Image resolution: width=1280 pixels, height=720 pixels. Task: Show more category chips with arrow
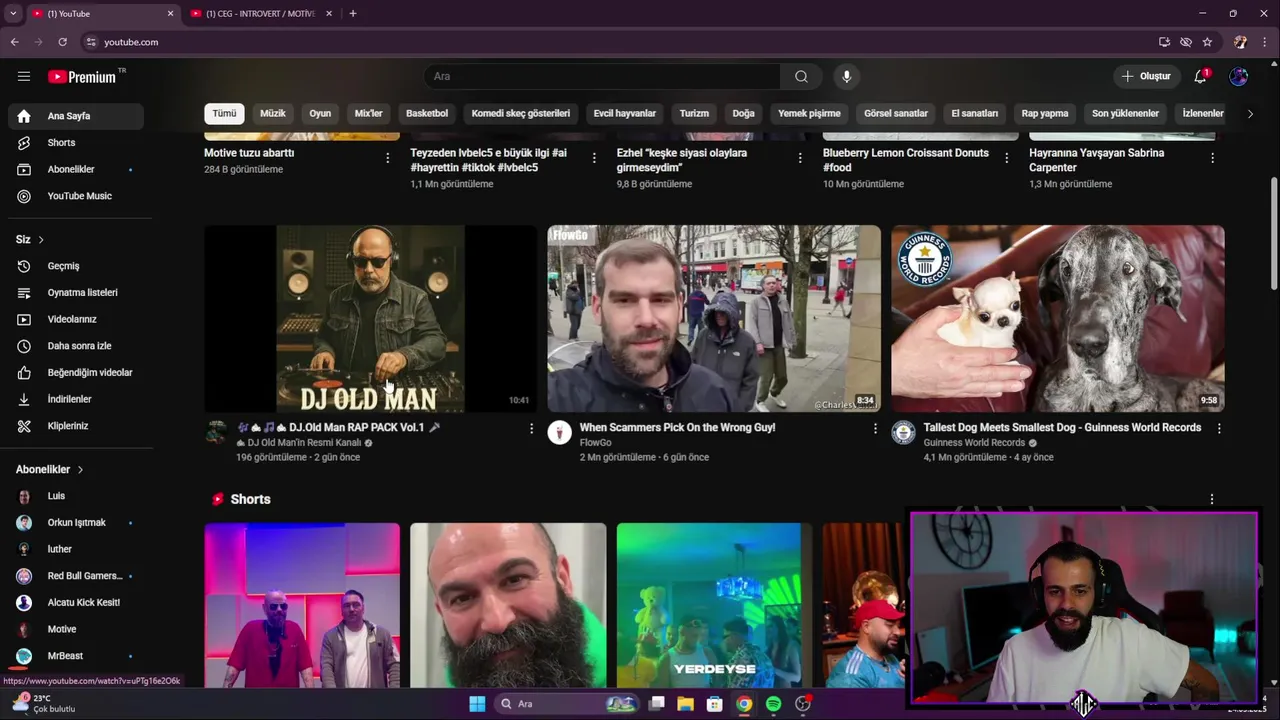tap(1250, 114)
